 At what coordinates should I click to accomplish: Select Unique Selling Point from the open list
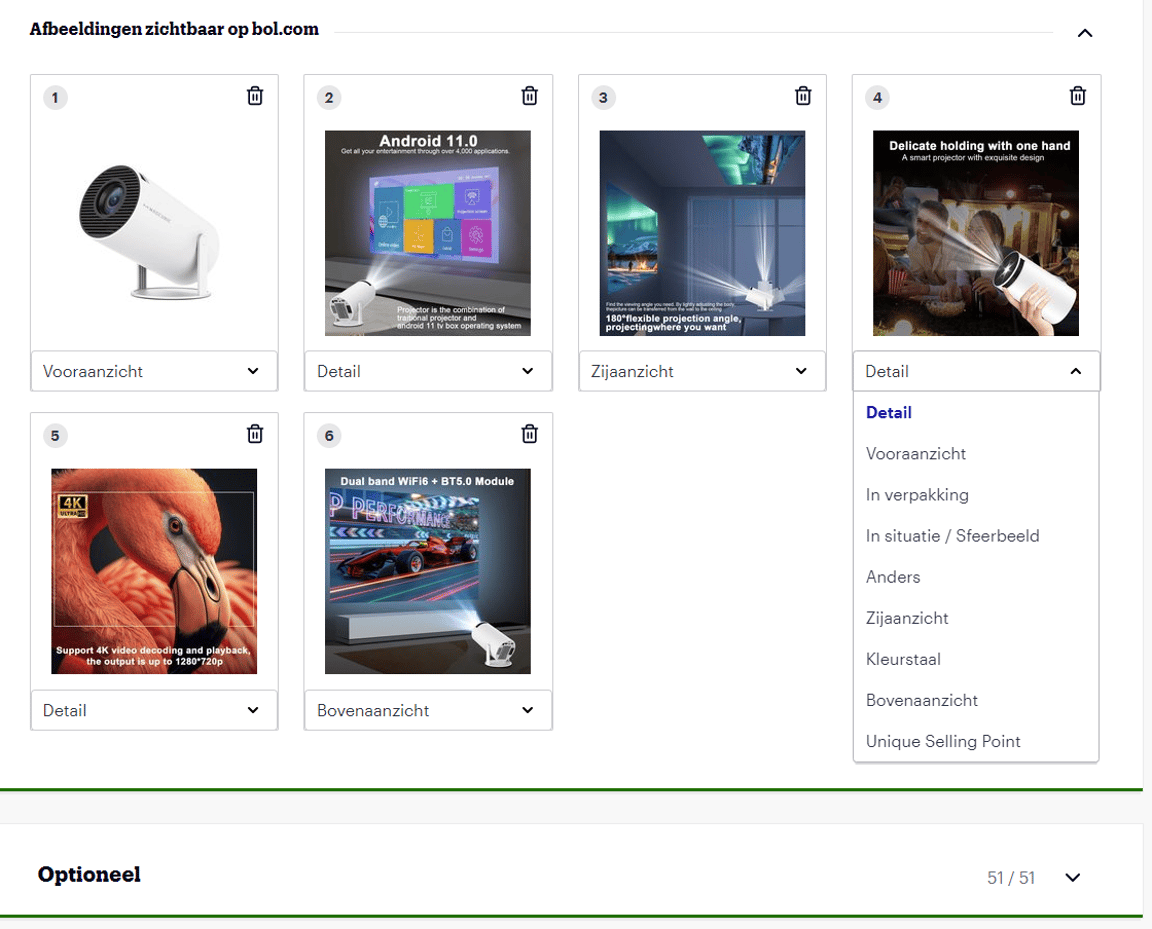942,741
